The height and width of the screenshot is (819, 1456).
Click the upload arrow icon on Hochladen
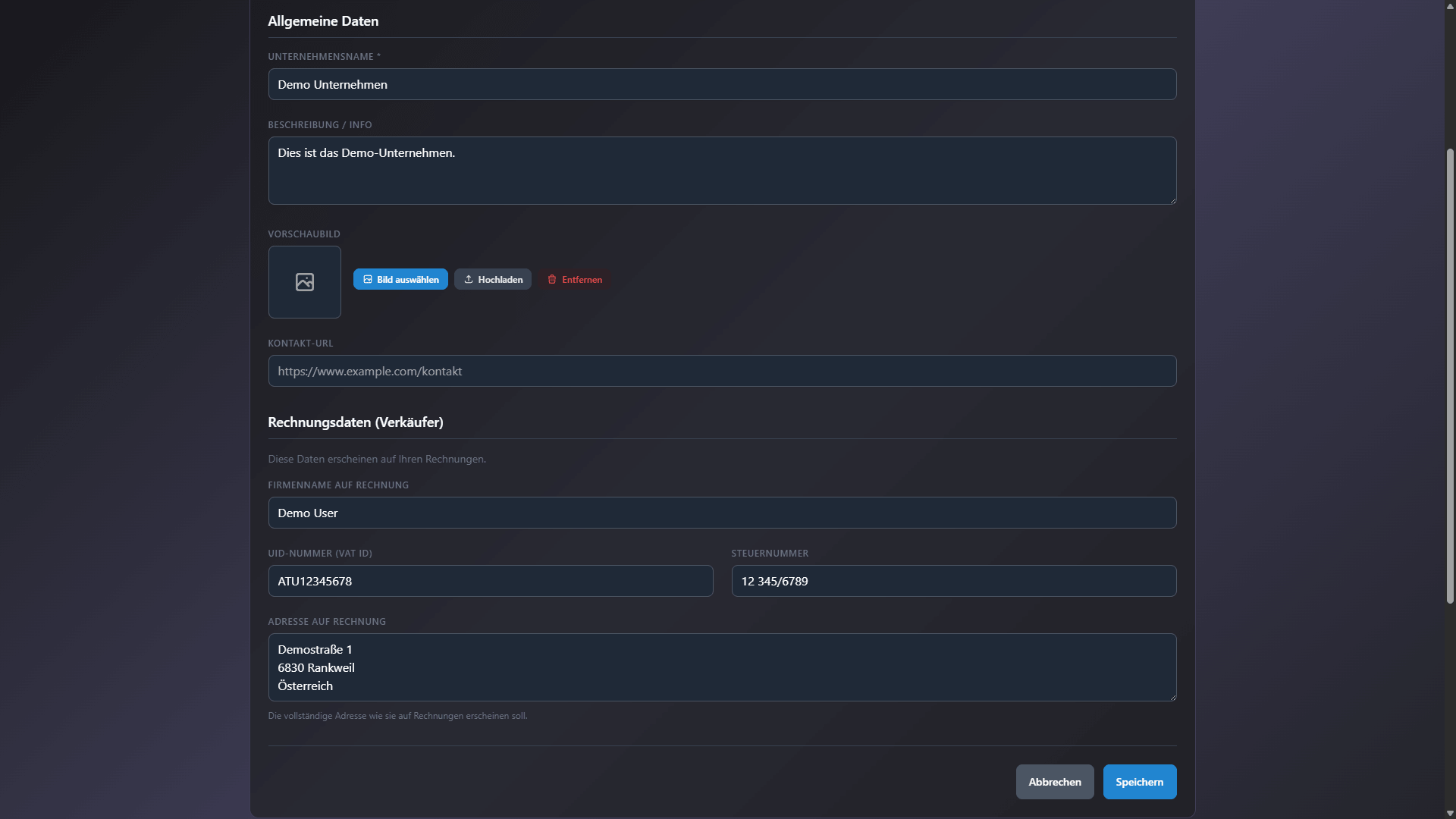point(469,280)
